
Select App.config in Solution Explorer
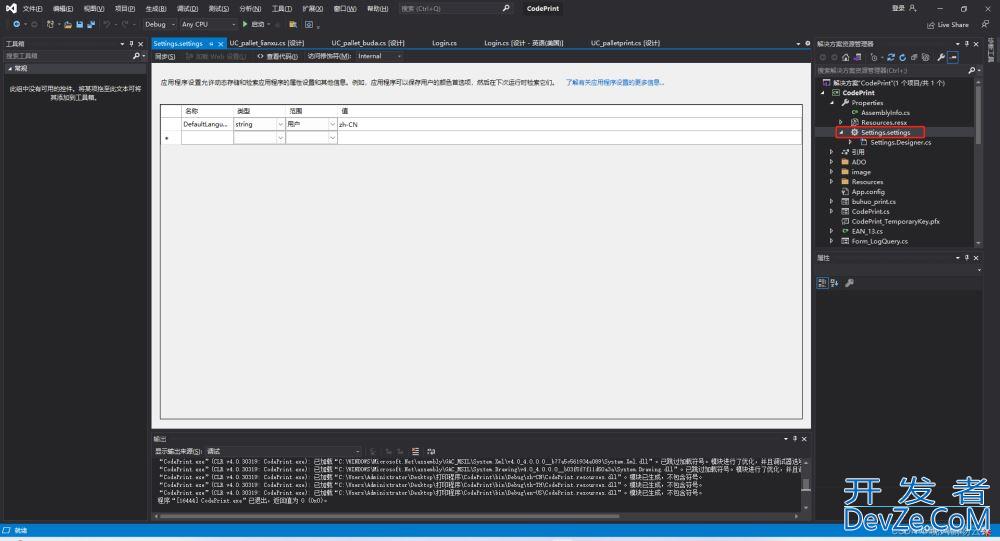tap(867, 191)
